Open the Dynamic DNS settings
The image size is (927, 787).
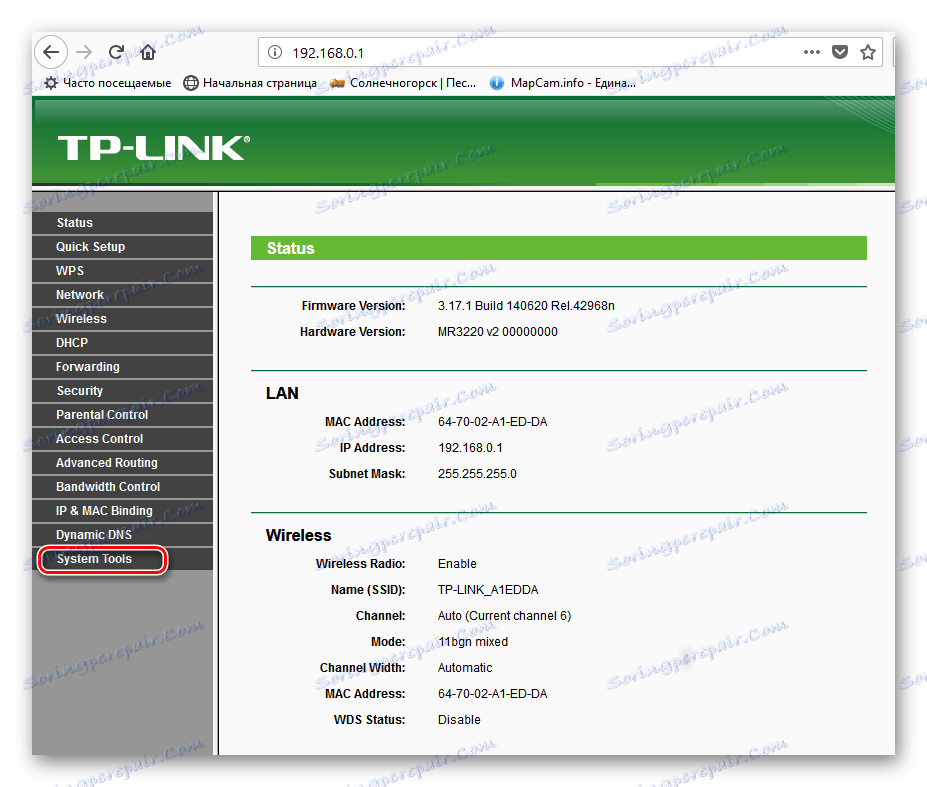pyautogui.click(x=92, y=534)
